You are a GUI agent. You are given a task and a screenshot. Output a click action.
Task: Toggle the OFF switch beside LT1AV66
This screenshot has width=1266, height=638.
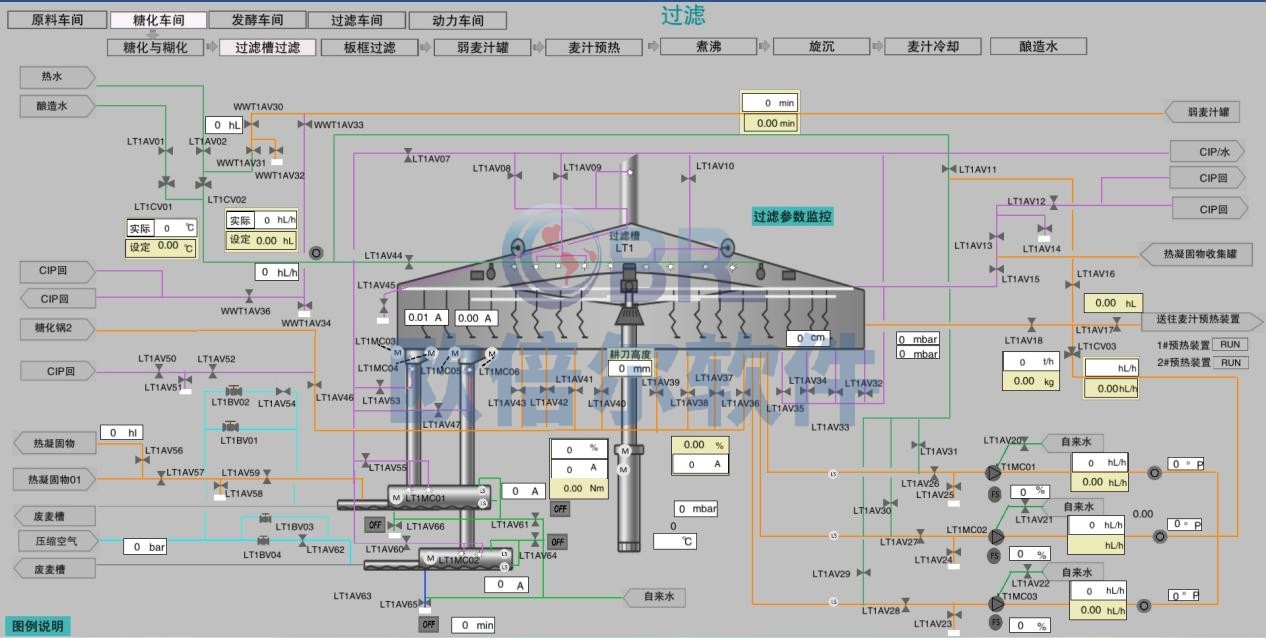click(x=375, y=524)
